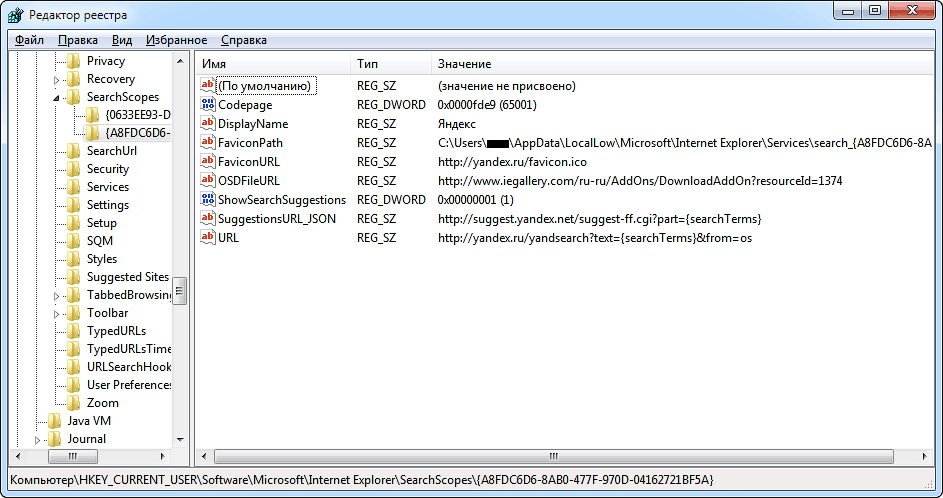
Task: Click the folder icon for the Security key
Action: click(x=73, y=168)
